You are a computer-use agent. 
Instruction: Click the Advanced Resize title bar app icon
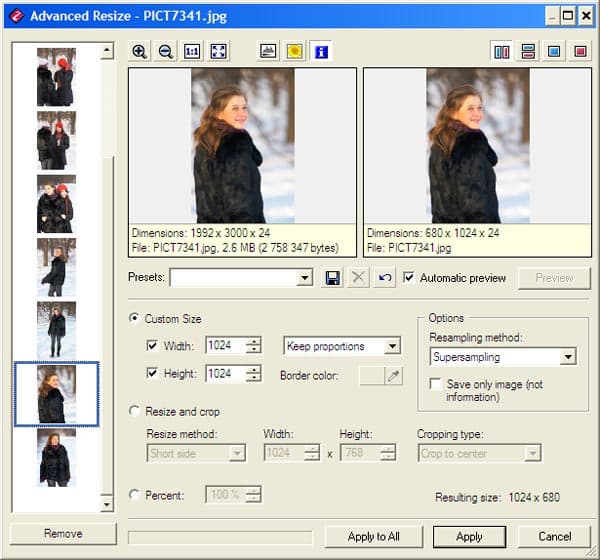(x=16, y=16)
